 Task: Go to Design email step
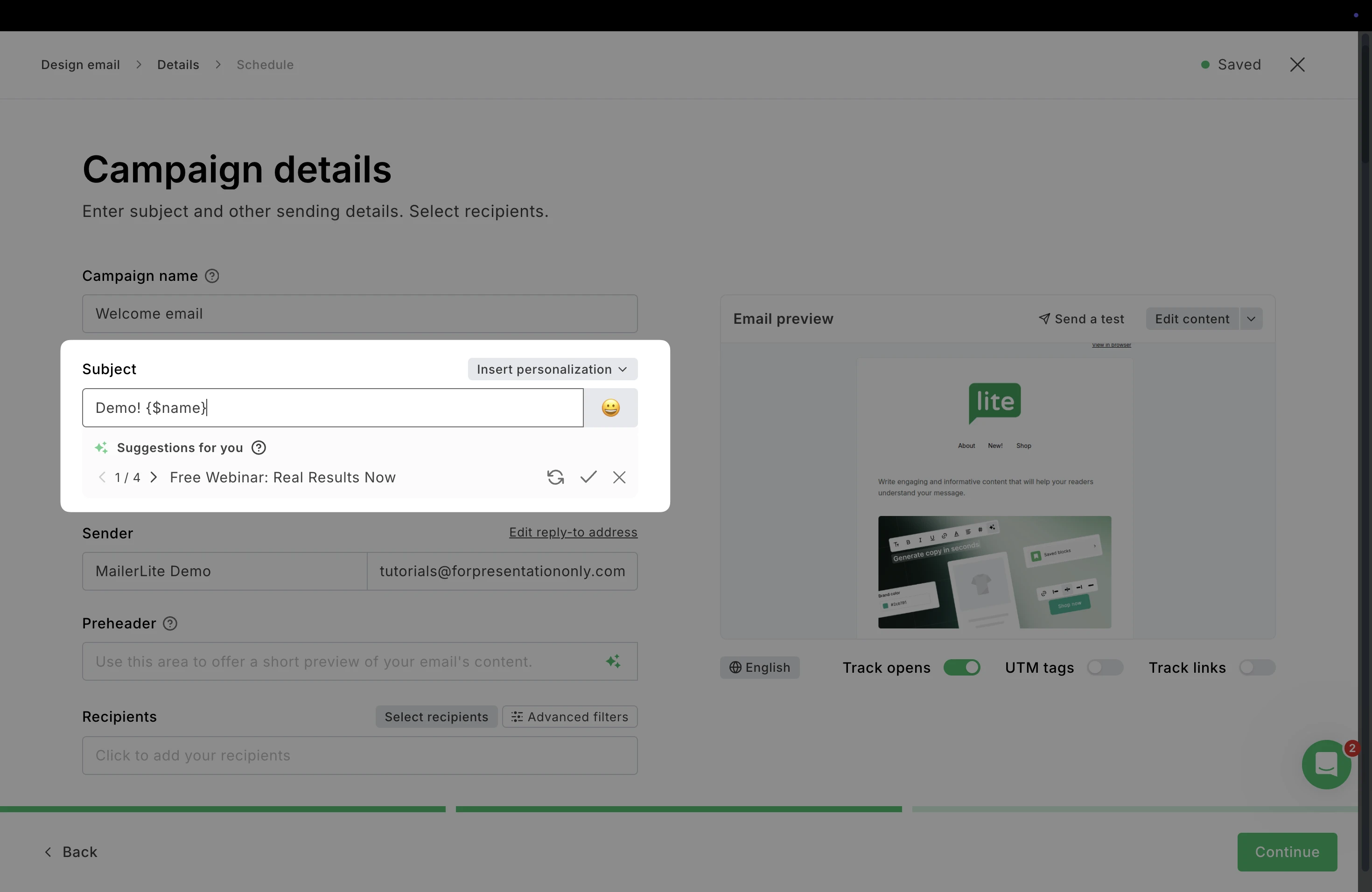click(x=81, y=64)
